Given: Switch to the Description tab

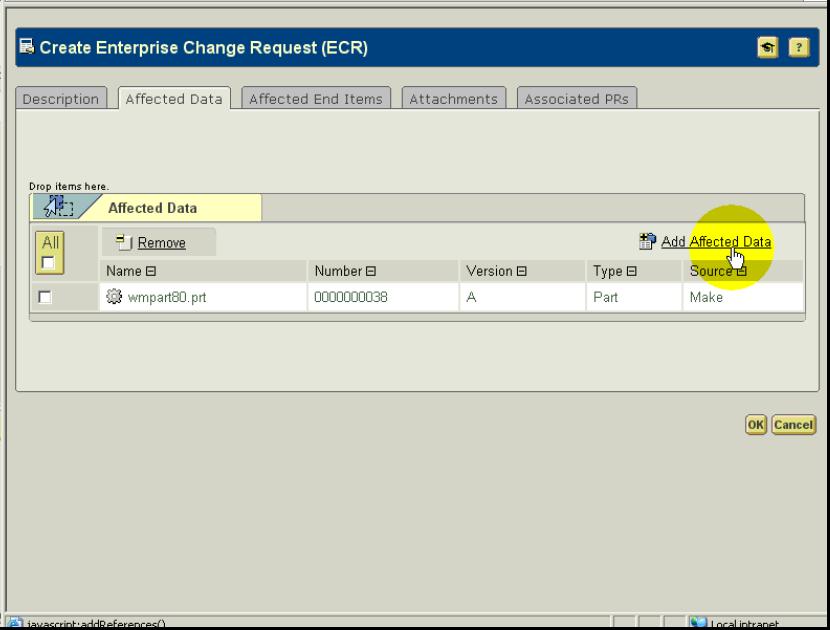Looking at the screenshot, I should click(62, 99).
